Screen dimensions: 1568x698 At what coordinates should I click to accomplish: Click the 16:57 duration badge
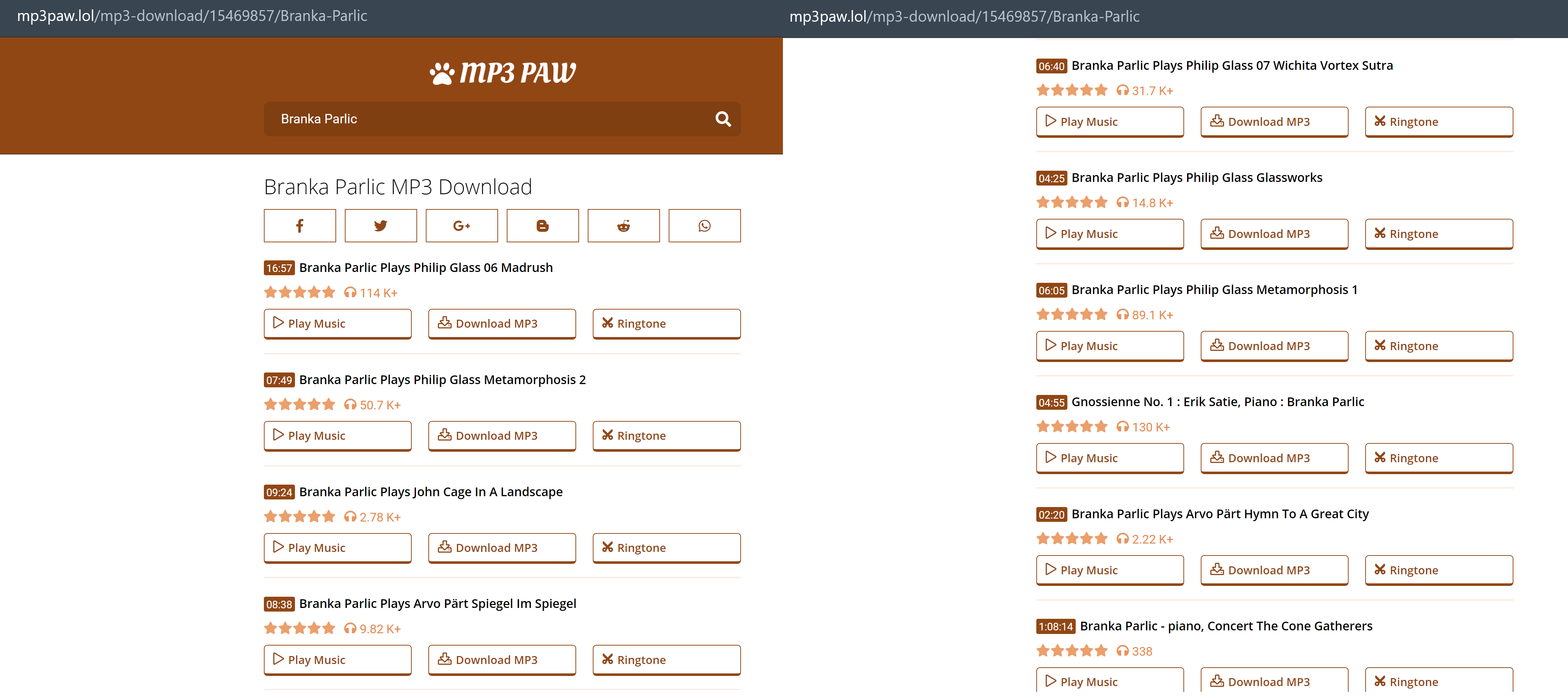point(279,268)
